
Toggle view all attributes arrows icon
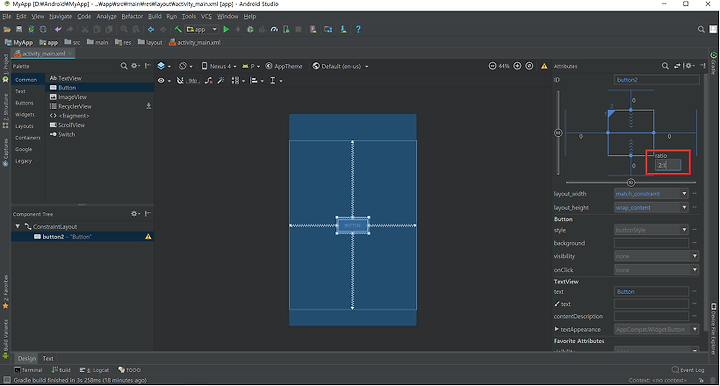tap(677, 66)
